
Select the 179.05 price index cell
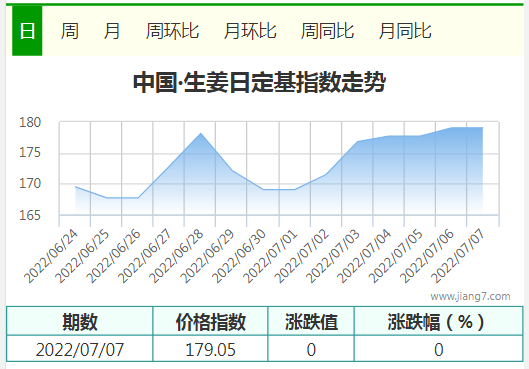click(x=210, y=349)
